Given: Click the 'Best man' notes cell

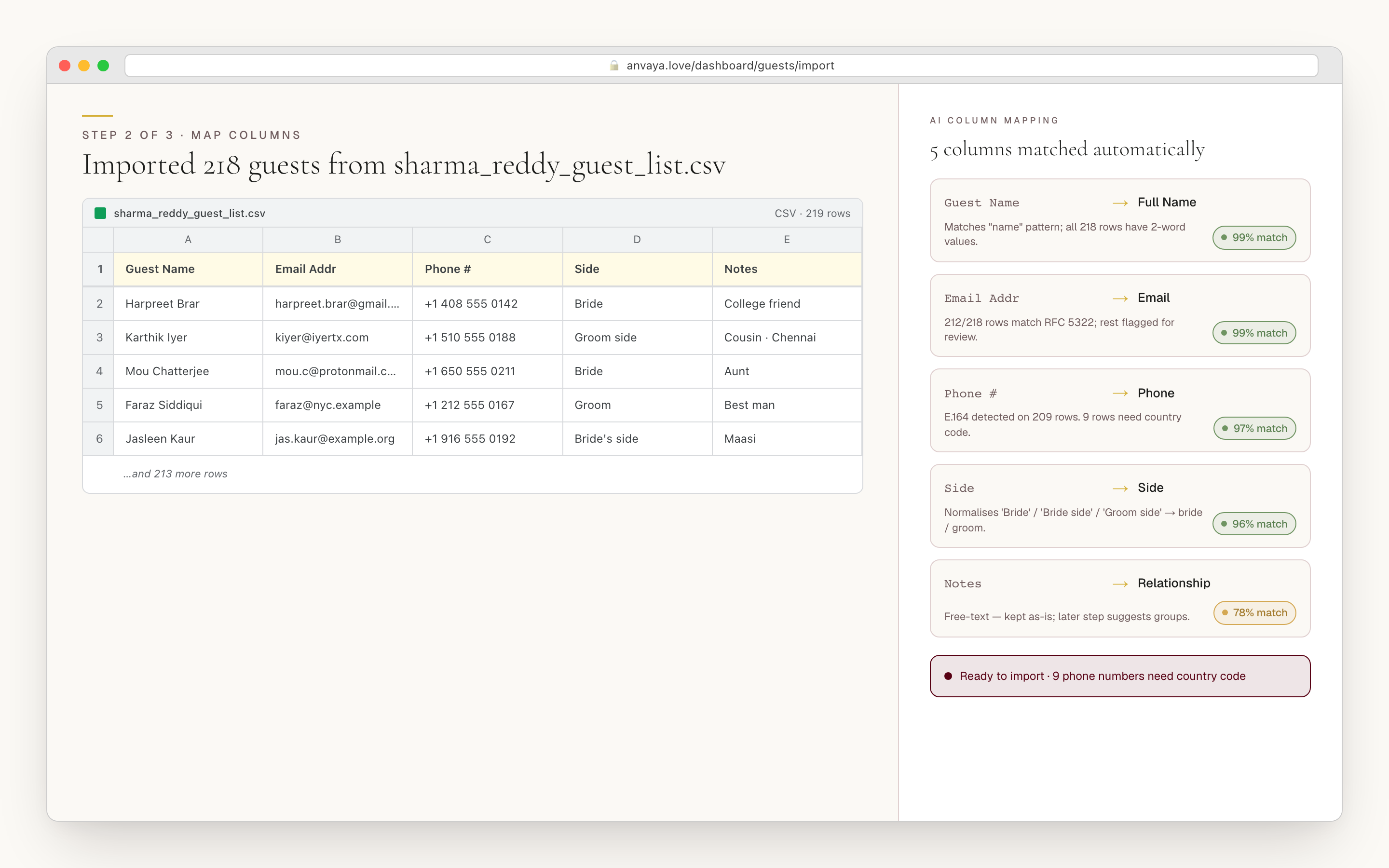Looking at the screenshot, I should tap(787, 405).
